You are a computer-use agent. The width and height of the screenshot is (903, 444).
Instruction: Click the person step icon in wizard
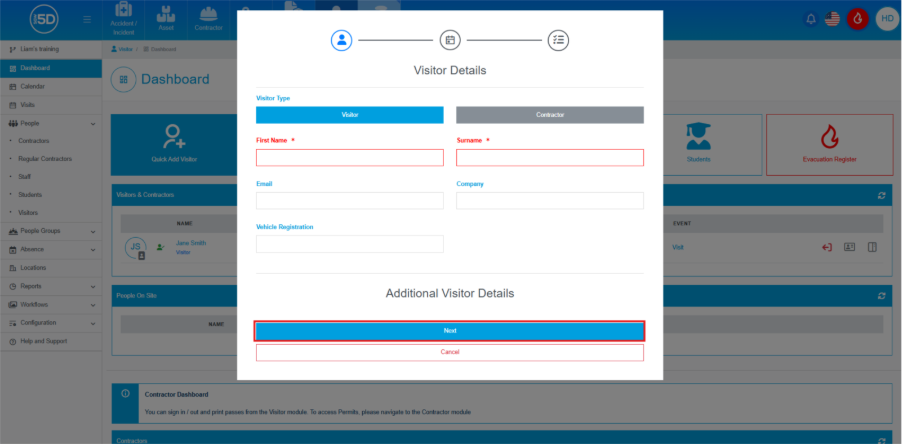point(342,40)
